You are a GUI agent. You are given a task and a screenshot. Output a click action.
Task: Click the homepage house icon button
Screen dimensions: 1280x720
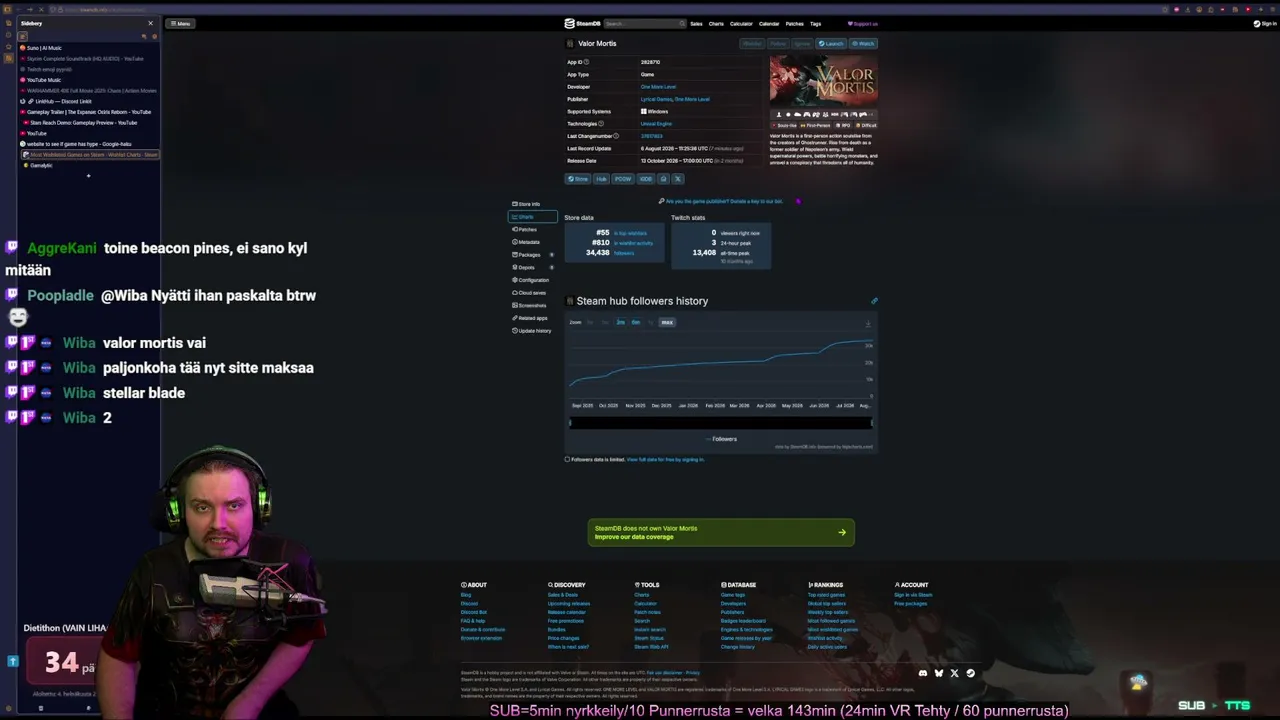point(663,179)
